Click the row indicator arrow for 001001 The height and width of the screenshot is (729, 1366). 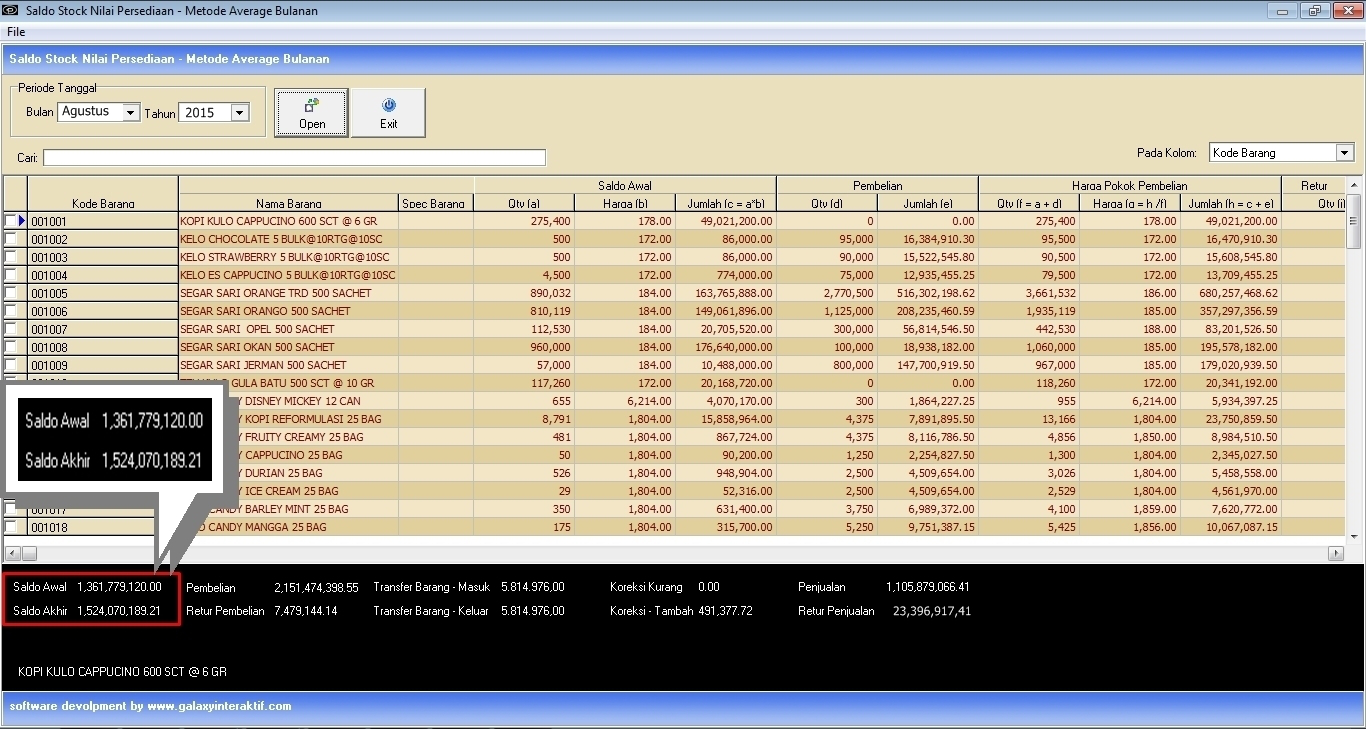pyautogui.click(x=20, y=221)
